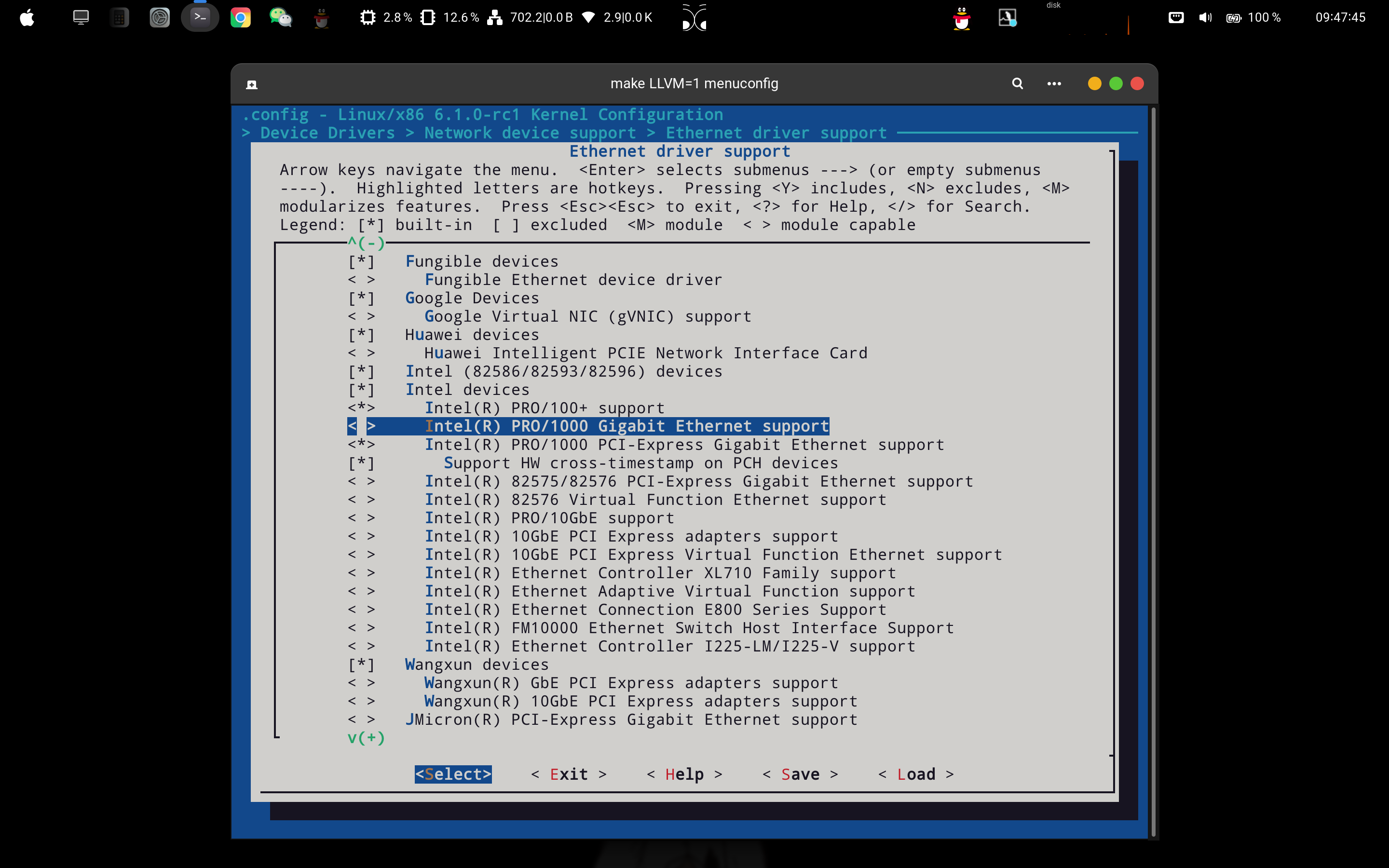
Task: Click the QQ penguin tray icon
Action: (961, 18)
